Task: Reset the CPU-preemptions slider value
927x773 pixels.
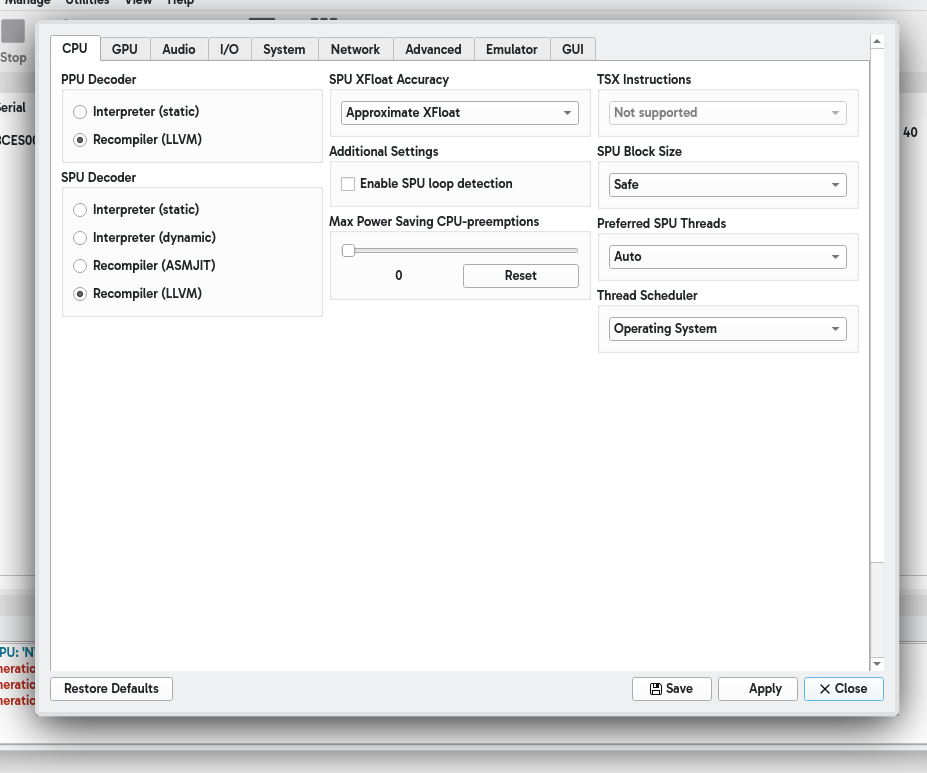Action: [521, 276]
